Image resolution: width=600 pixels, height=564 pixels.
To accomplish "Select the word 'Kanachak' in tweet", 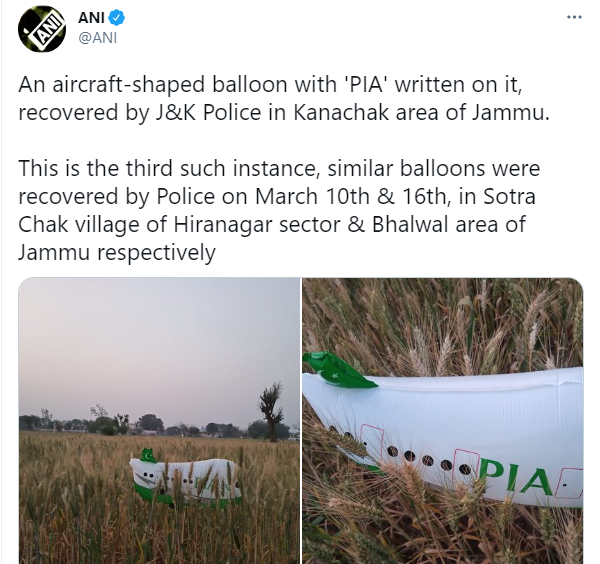I will [341, 112].
